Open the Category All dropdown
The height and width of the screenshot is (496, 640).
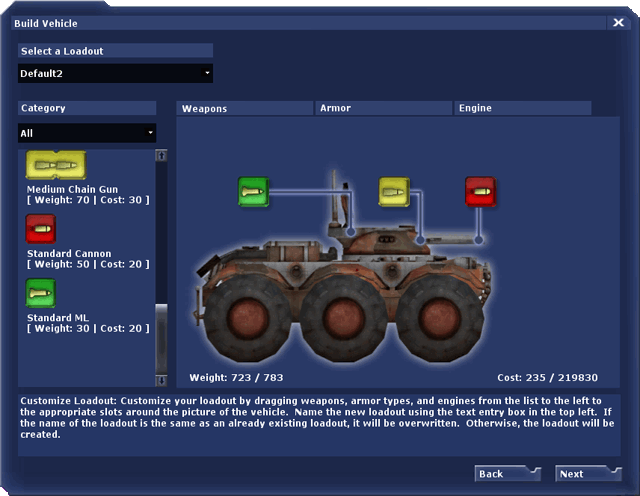pos(87,133)
